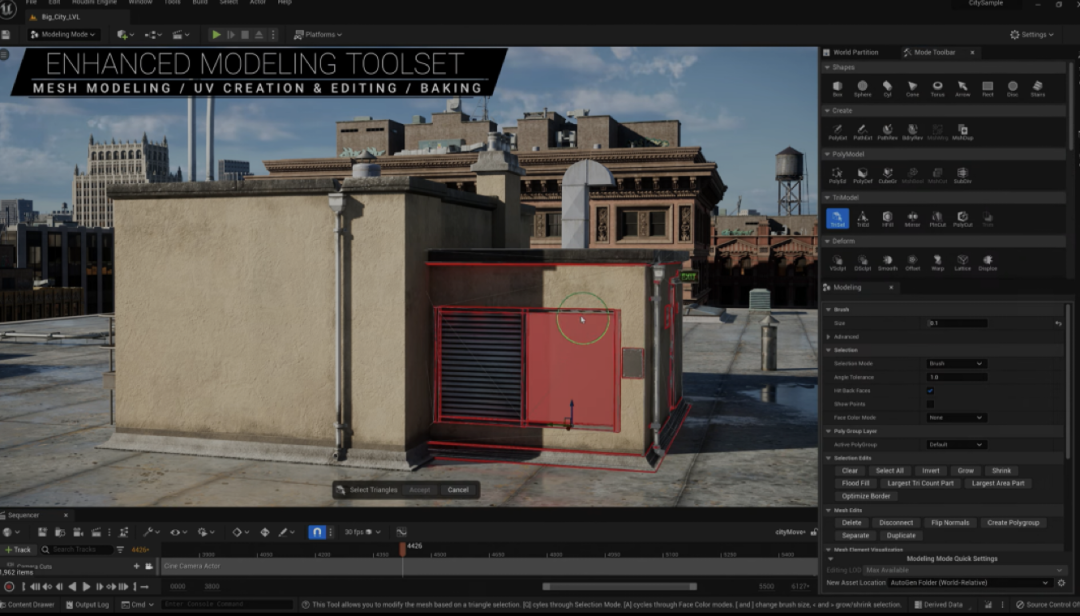Select the Stairs shape tool
This screenshot has height=616, width=1080.
pos(1037,89)
